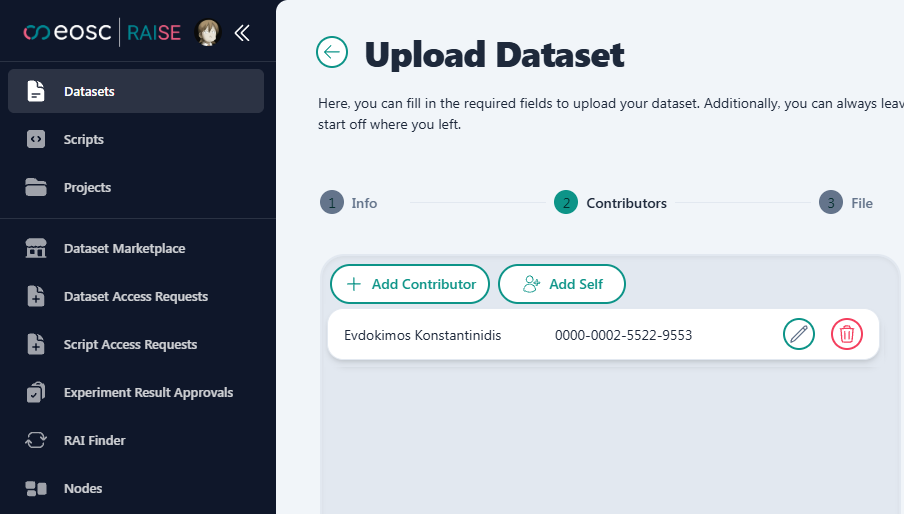
Task: Click the Nodes icon
Action: tap(36, 489)
